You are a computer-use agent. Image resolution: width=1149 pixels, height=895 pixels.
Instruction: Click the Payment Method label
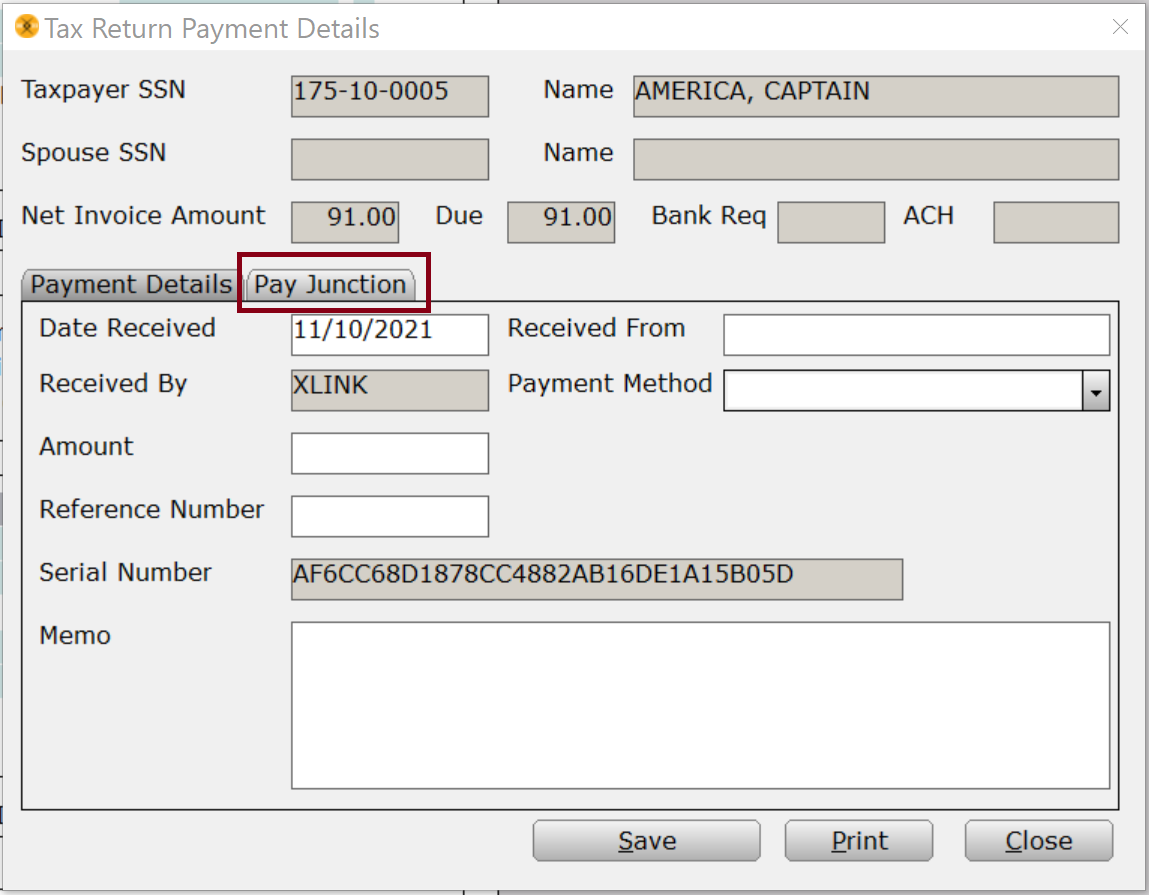coord(610,383)
